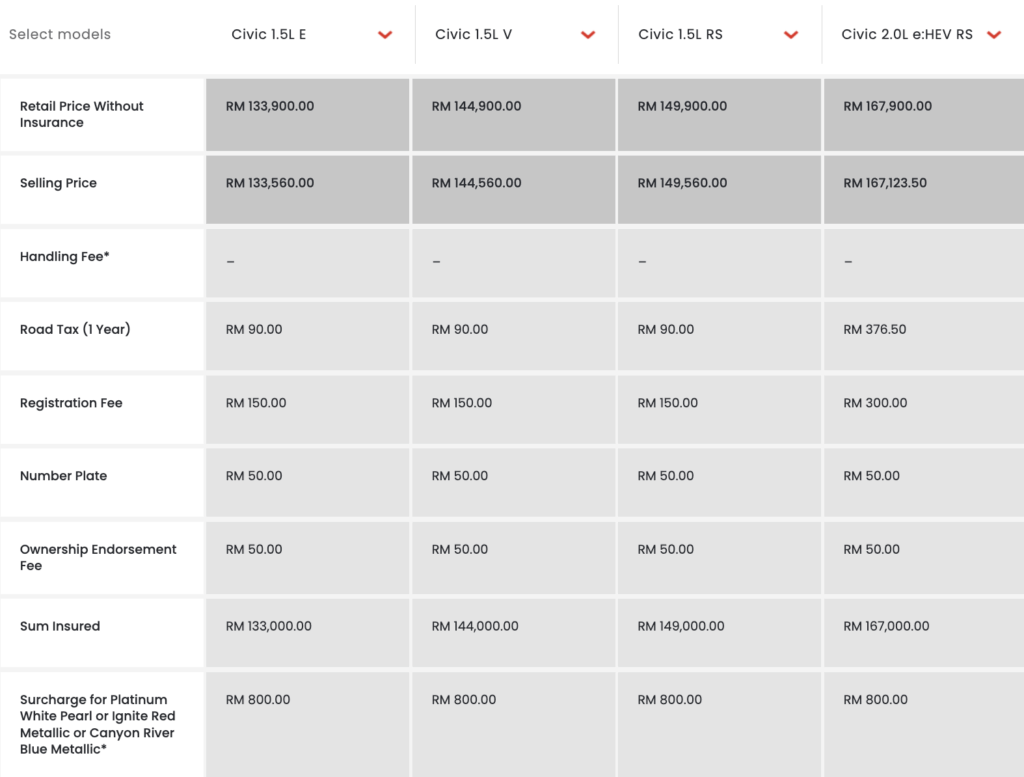The width and height of the screenshot is (1024, 777).
Task: Click the Sum Insured row label
Action: tap(60, 626)
